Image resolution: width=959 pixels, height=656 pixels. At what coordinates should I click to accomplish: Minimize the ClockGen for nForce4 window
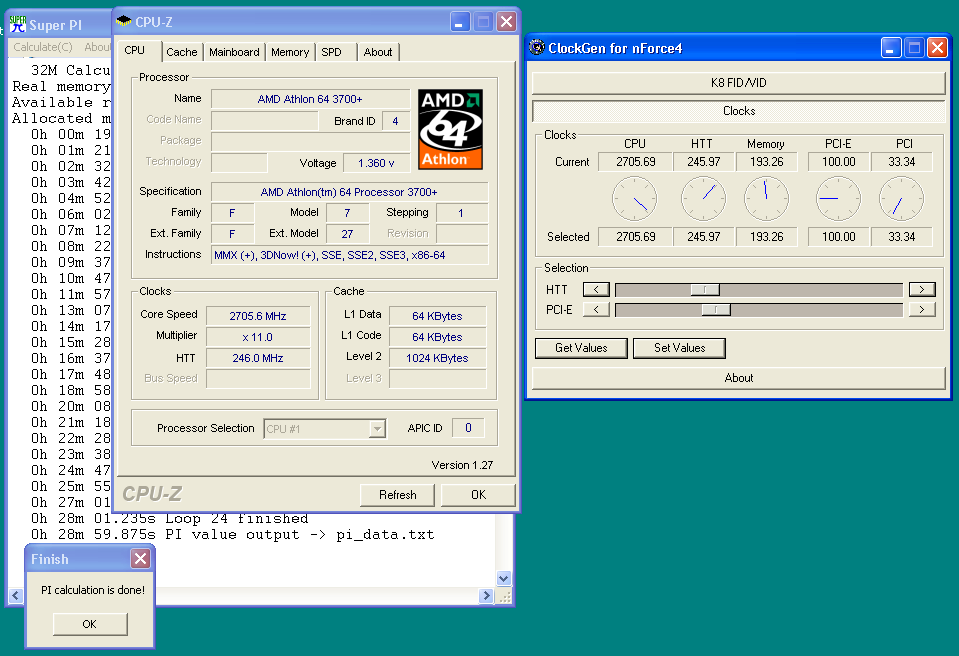pos(890,48)
